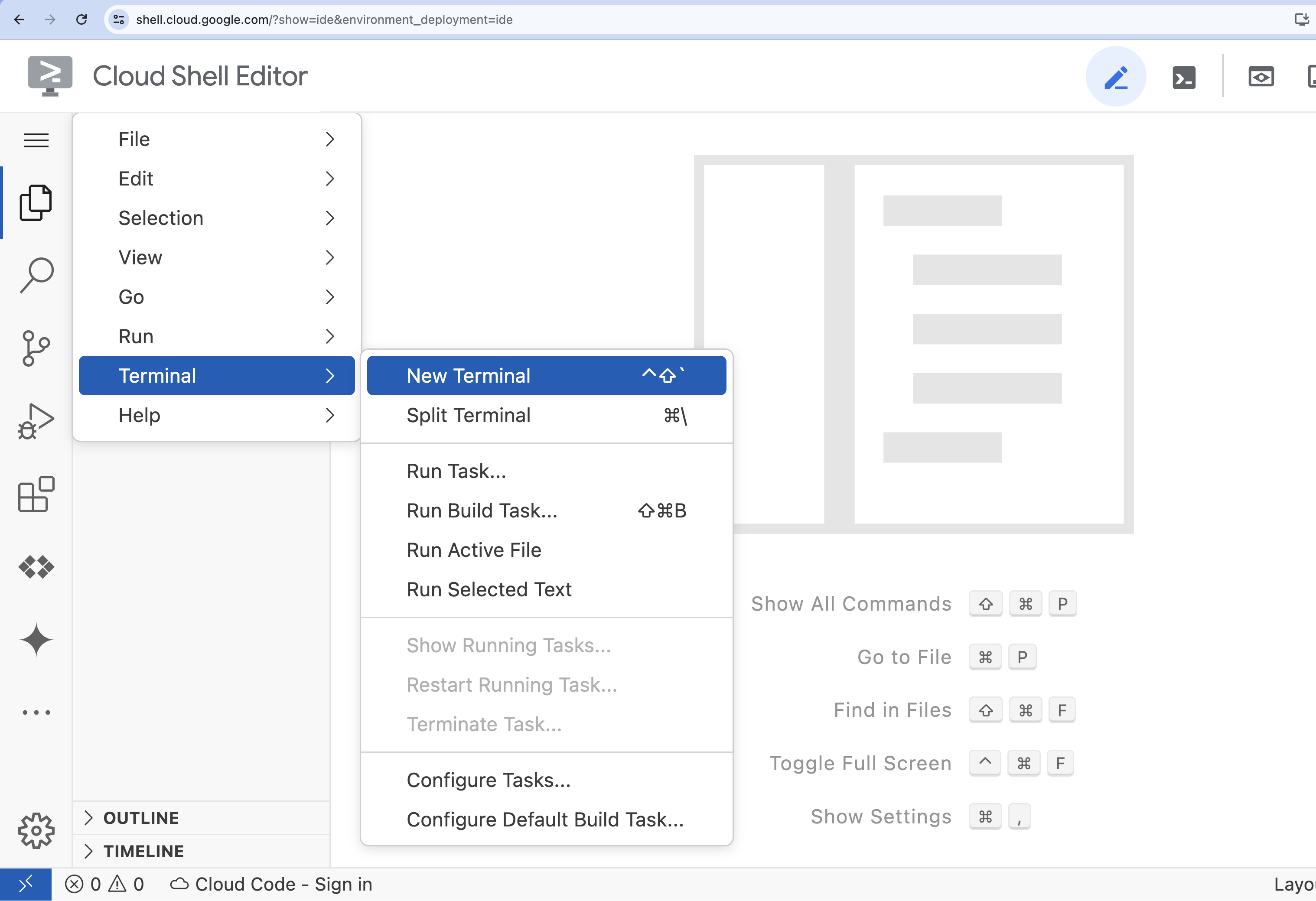Select the Search icon in sidebar
The width and height of the screenshot is (1316, 901).
[x=36, y=273]
